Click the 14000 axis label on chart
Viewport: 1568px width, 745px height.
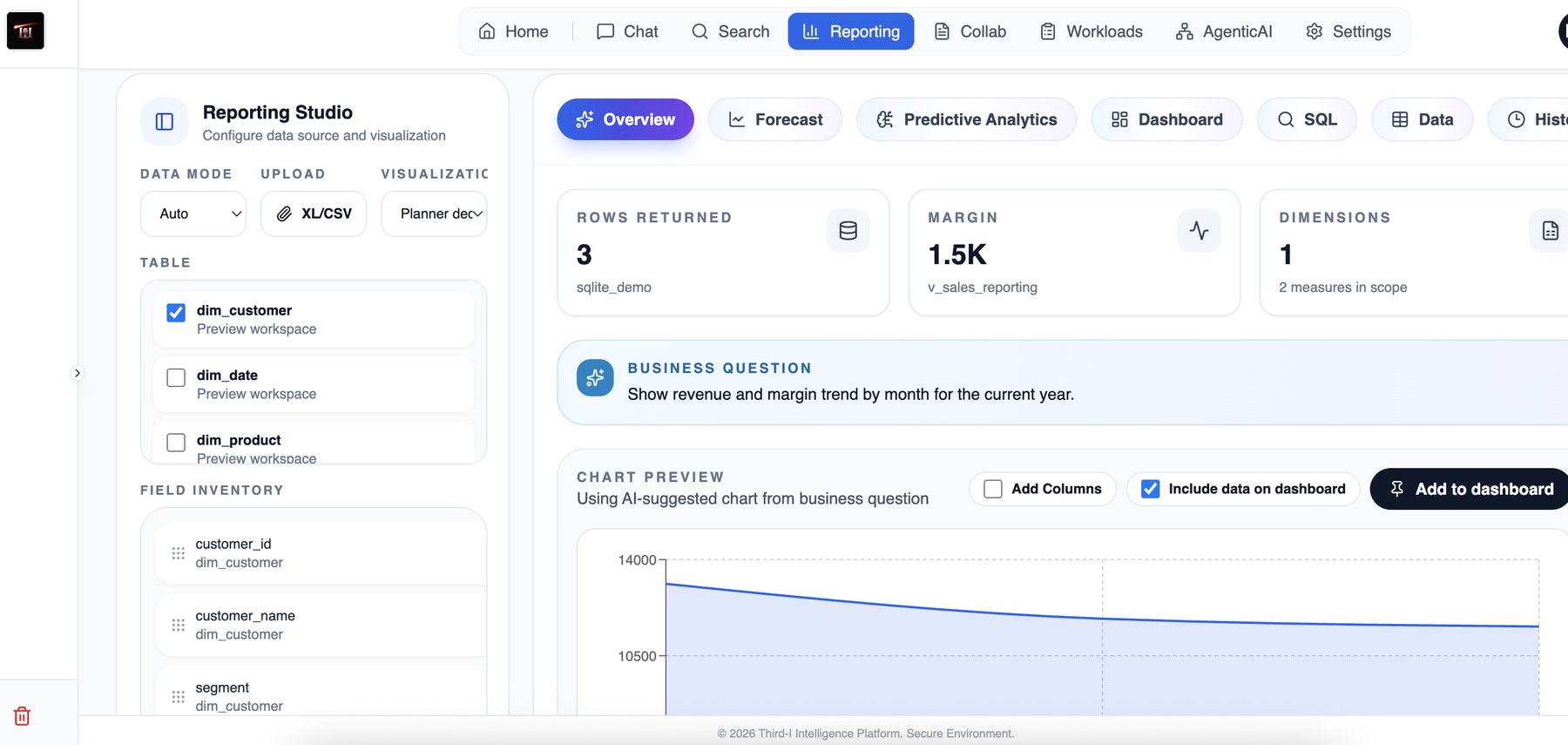[x=637, y=560]
